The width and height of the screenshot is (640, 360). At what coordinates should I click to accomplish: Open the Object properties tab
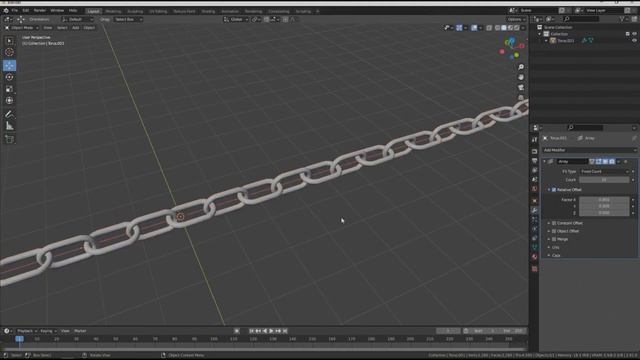point(535,201)
